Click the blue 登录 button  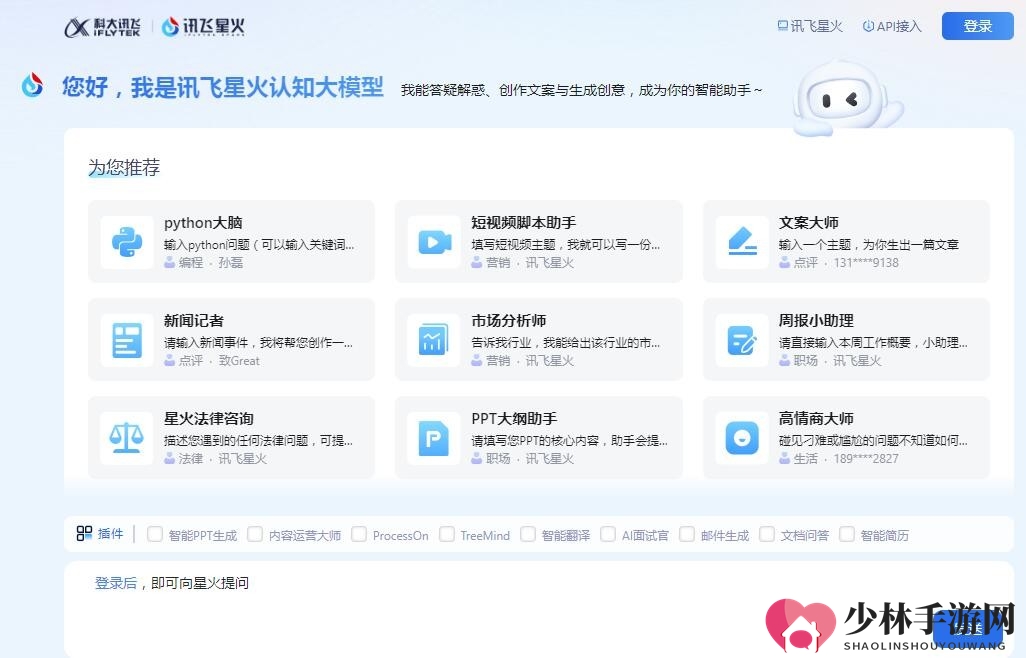(978, 26)
